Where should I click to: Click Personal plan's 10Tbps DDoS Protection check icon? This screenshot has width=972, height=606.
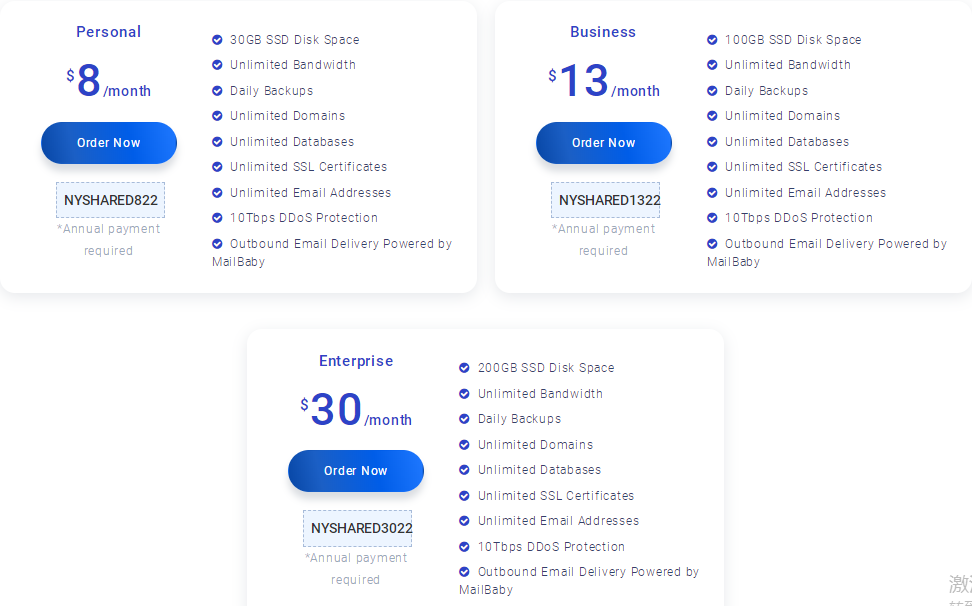(x=217, y=218)
